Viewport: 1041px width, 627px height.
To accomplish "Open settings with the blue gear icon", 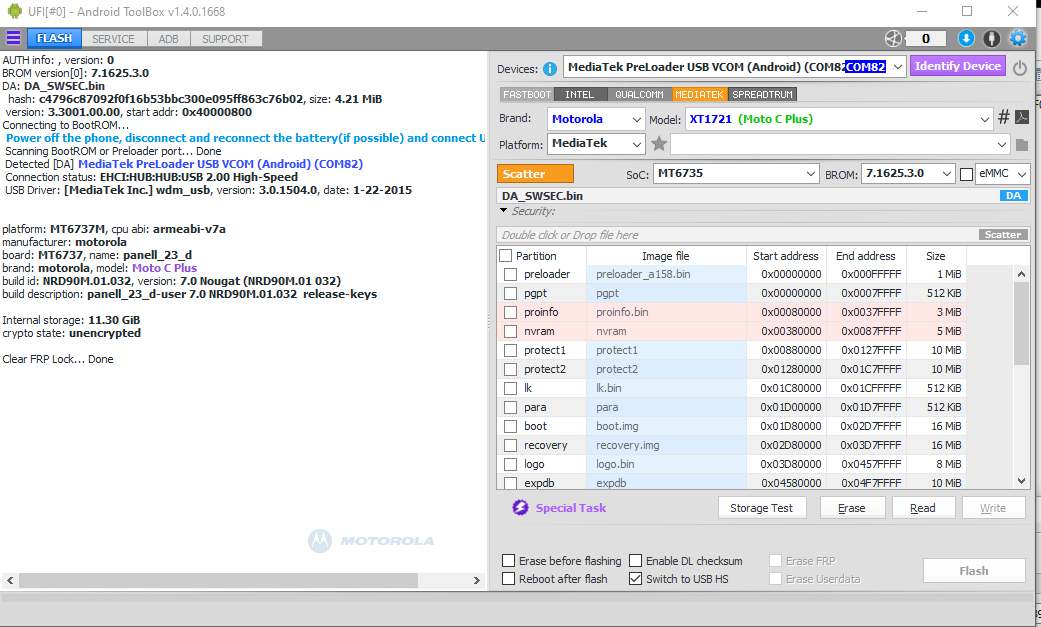I will pyautogui.click(x=1017, y=39).
